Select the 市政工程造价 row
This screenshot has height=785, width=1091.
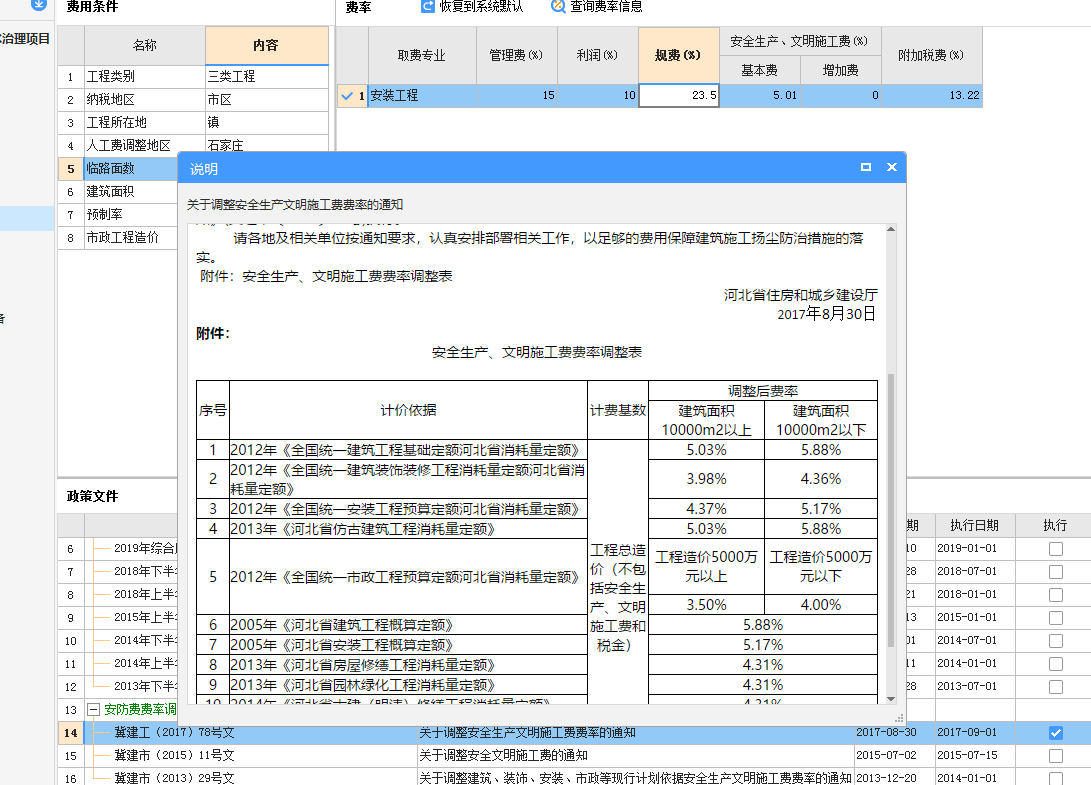point(118,237)
